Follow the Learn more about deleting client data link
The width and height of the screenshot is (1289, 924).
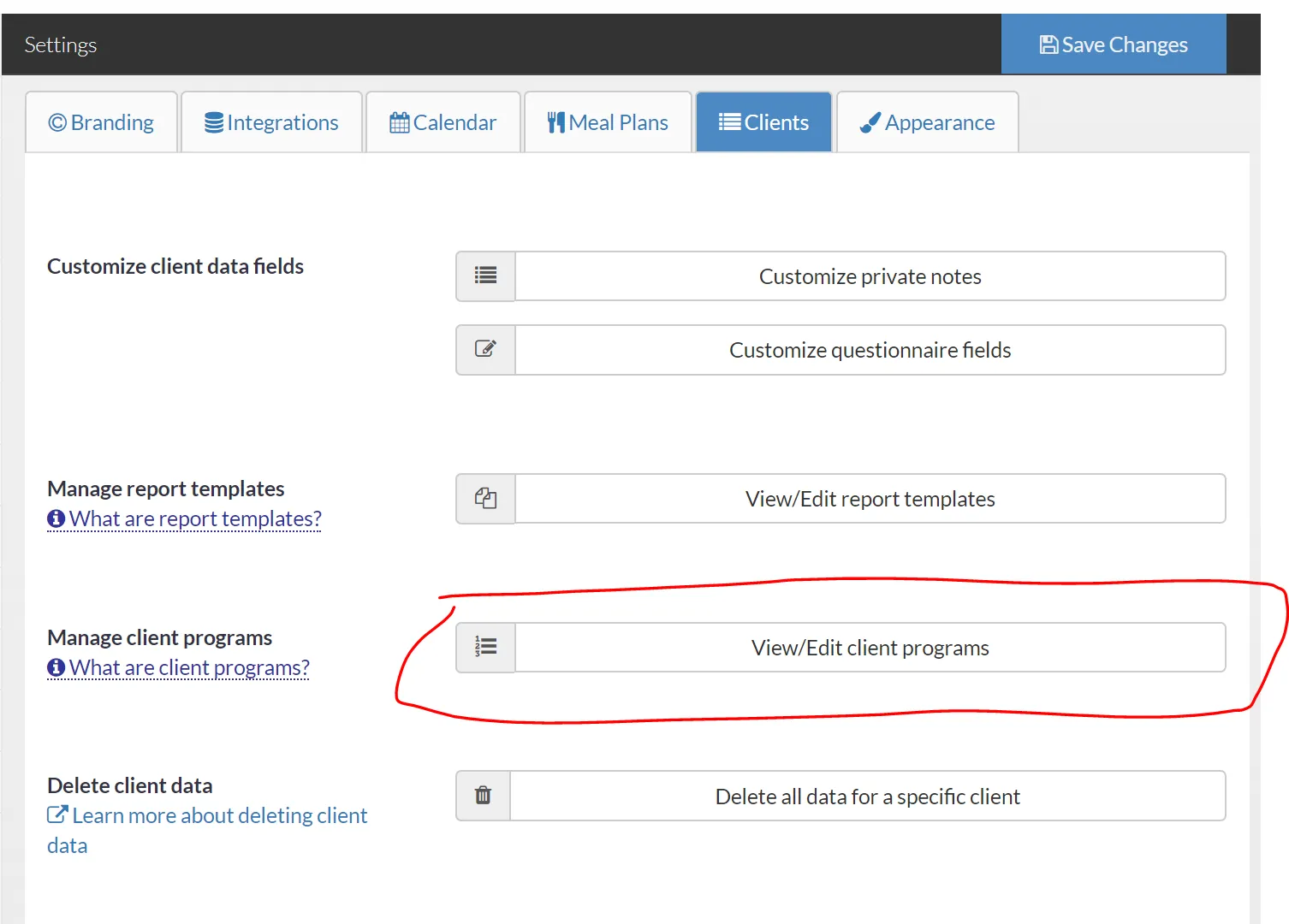pos(218,814)
